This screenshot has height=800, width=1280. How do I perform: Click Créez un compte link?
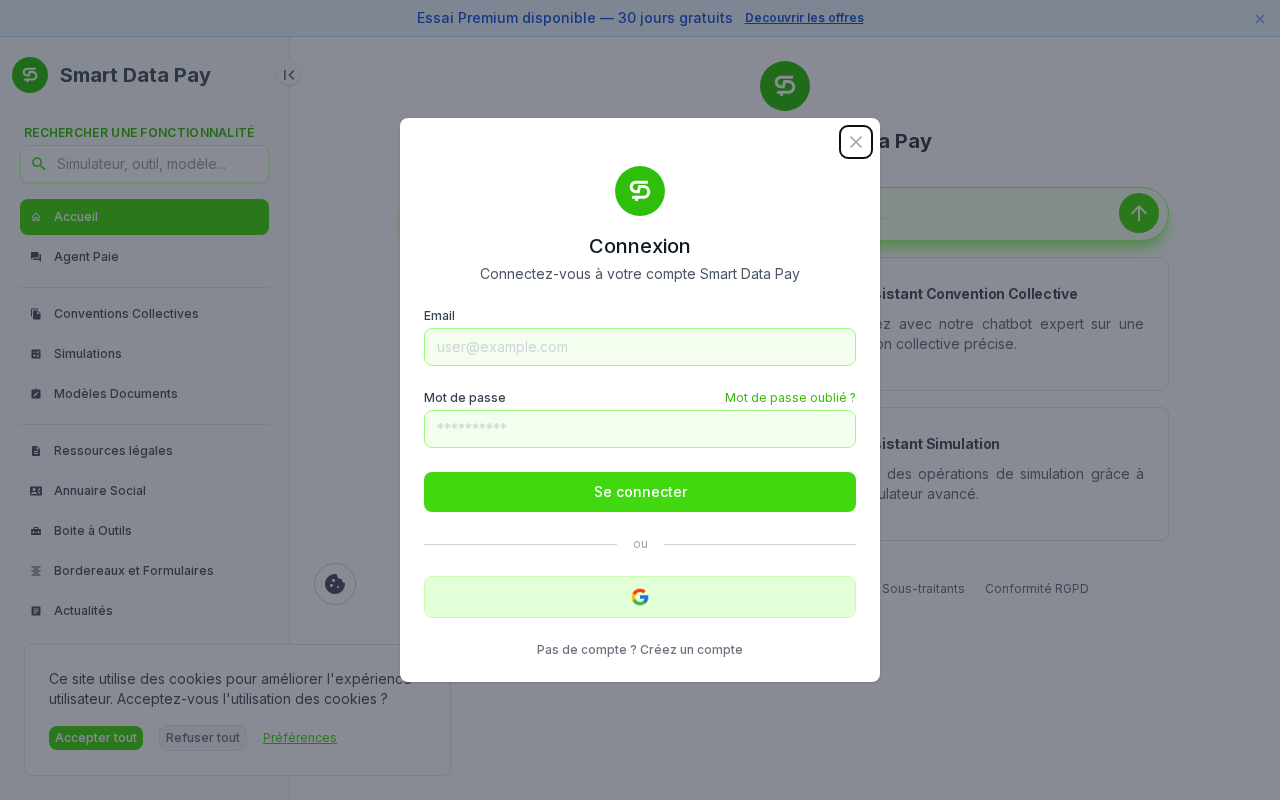tap(691, 650)
